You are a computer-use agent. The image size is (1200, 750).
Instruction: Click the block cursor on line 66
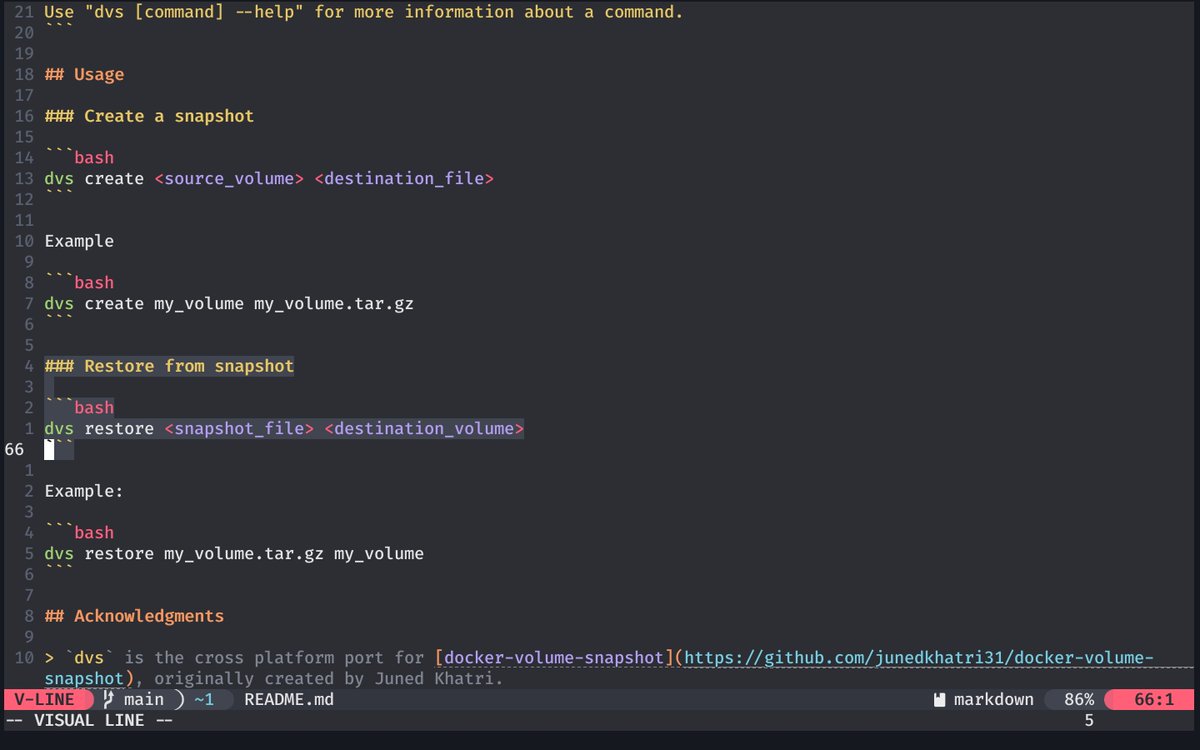click(x=49, y=449)
